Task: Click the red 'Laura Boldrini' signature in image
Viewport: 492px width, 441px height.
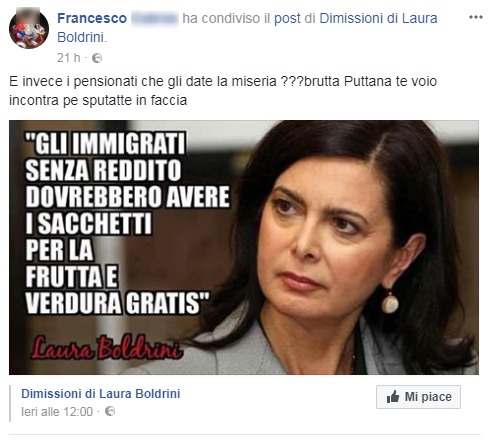Action: point(107,347)
